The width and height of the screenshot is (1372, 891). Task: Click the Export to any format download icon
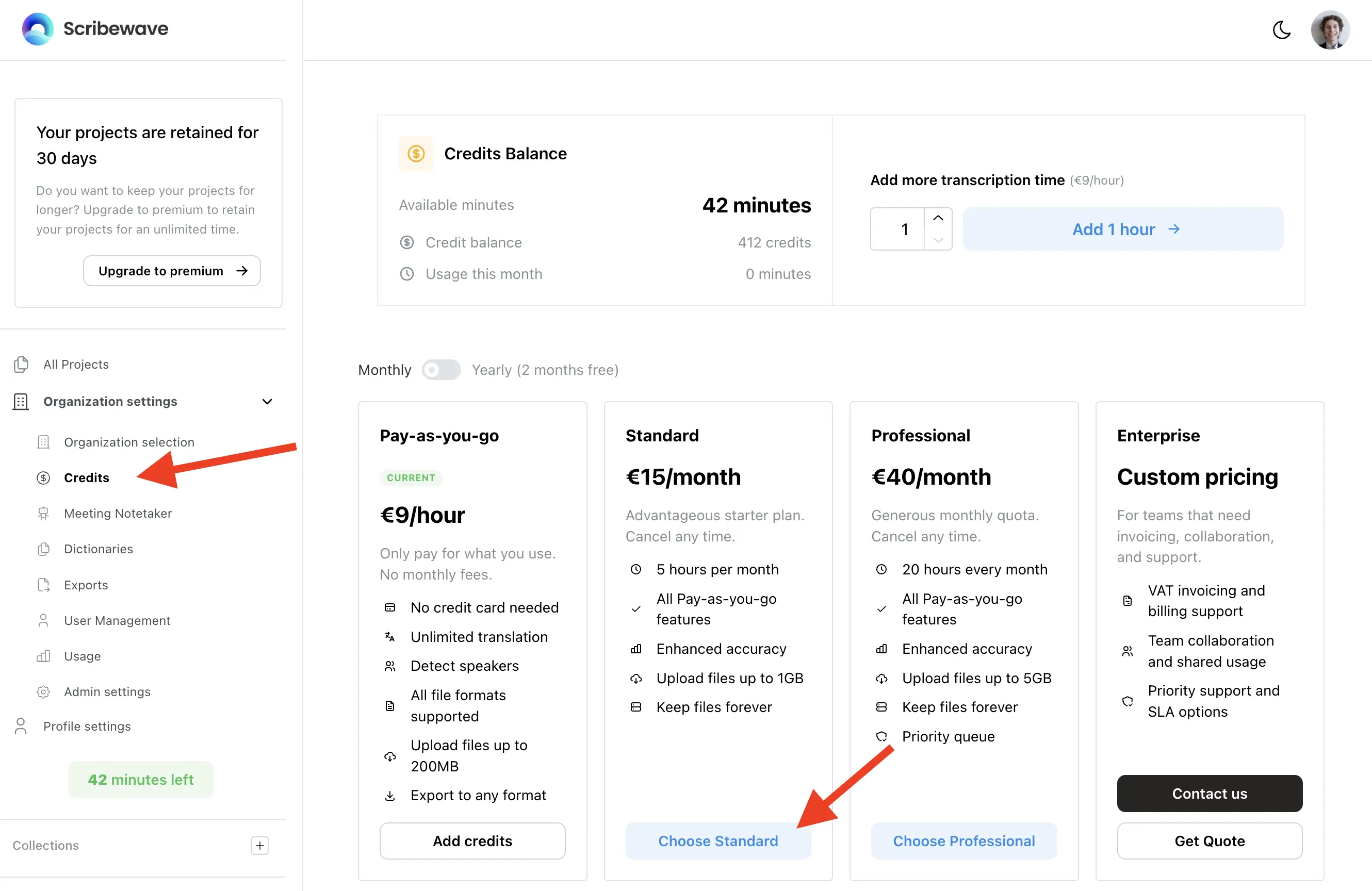pyautogui.click(x=390, y=796)
